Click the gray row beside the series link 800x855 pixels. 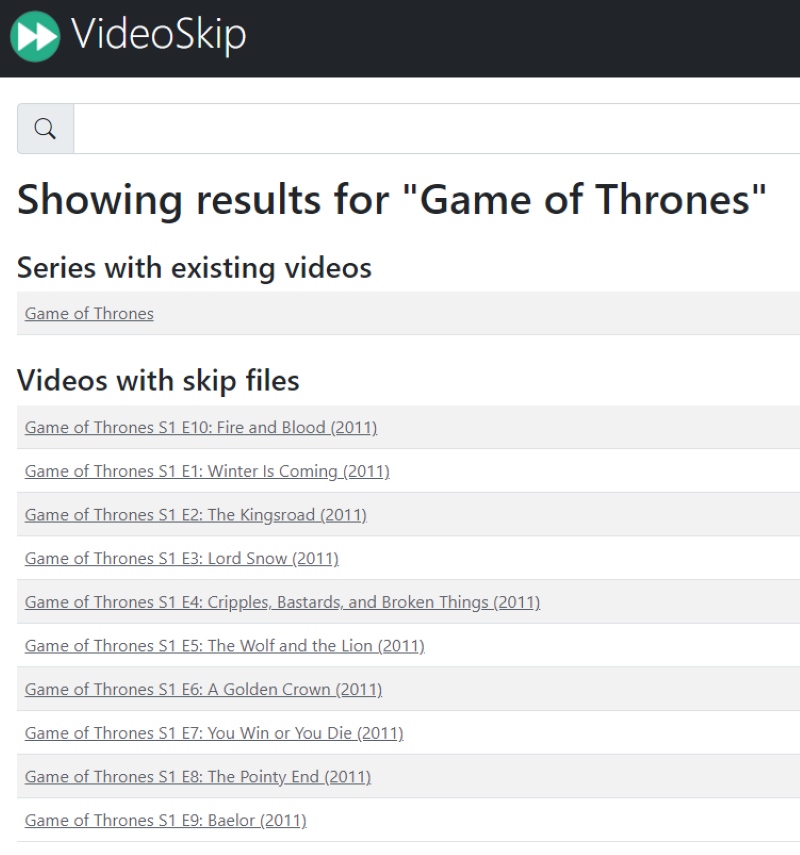[x=474, y=314]
